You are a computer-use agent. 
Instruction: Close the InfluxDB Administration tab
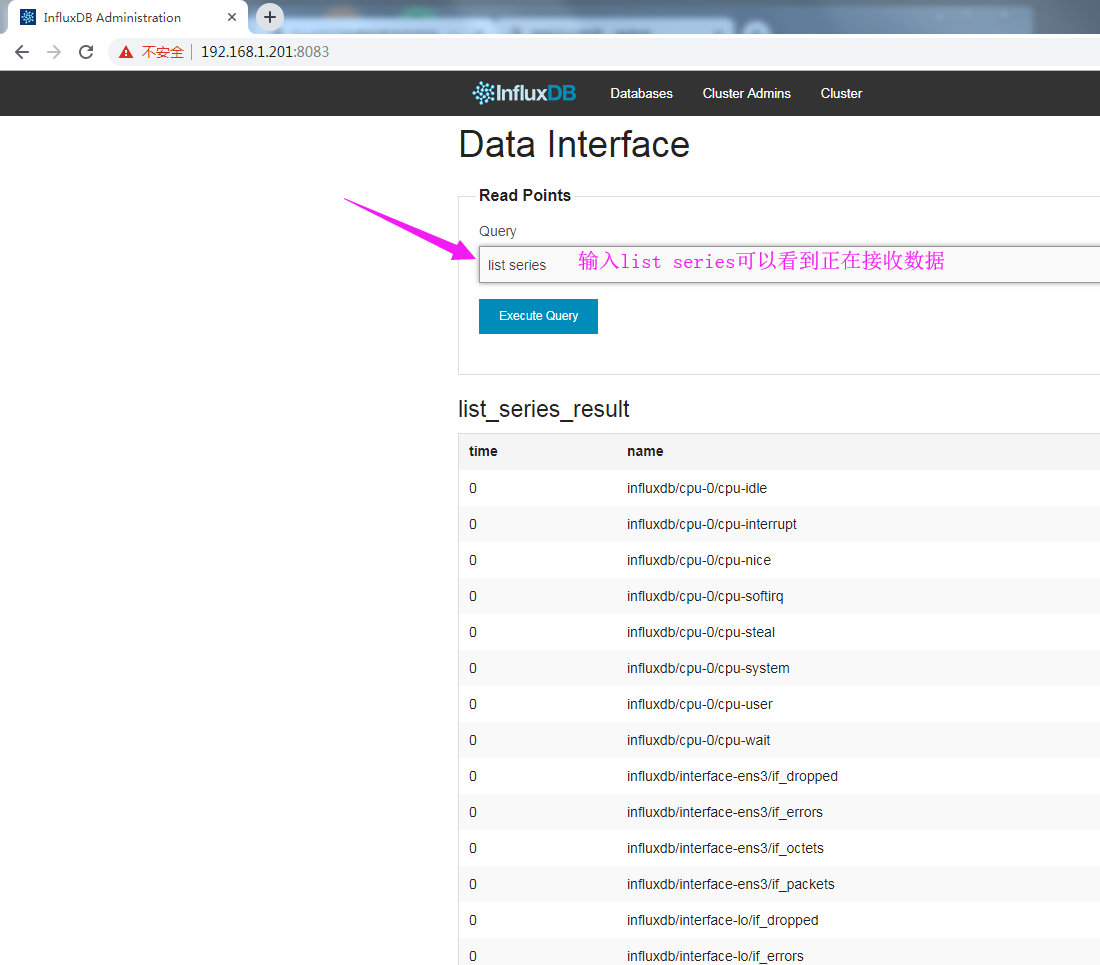tap(232, 17)
